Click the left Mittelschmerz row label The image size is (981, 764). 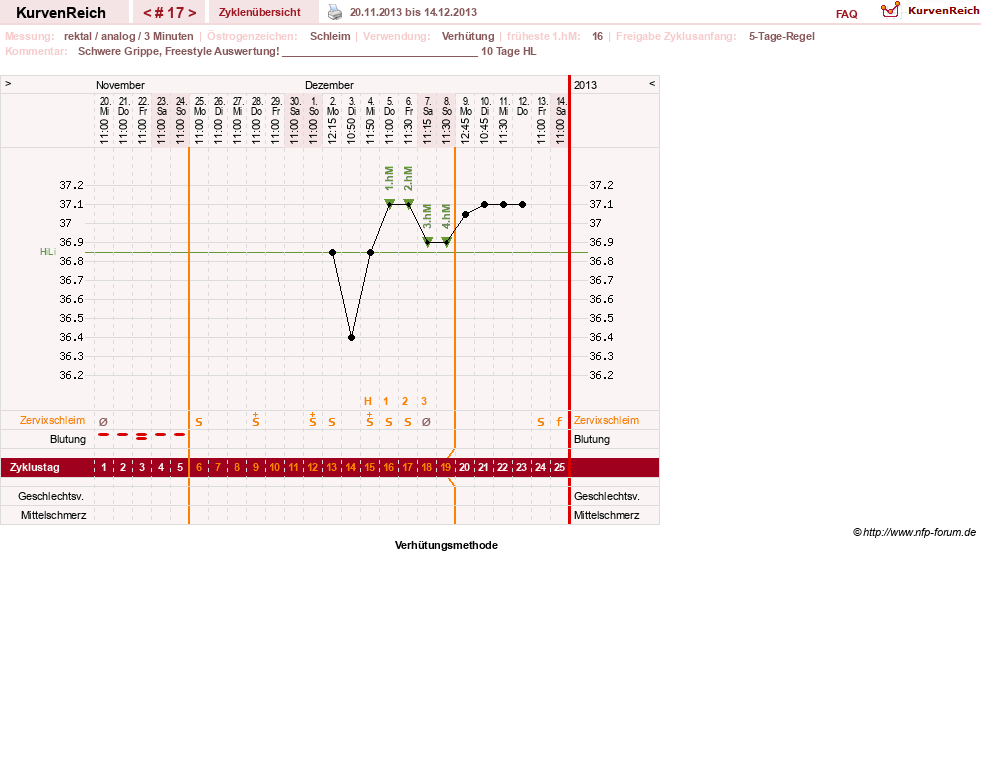[x=54, y=515]
